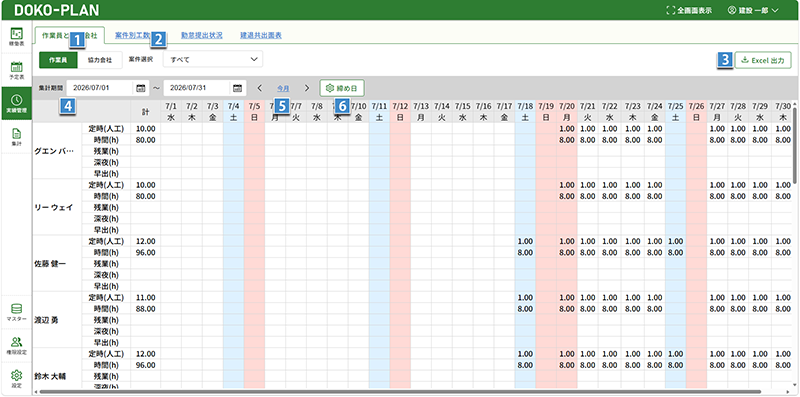
Task: Open calendar picker for start date 2026/07/01
Action: pyautogui.click(x=141, y=88)
